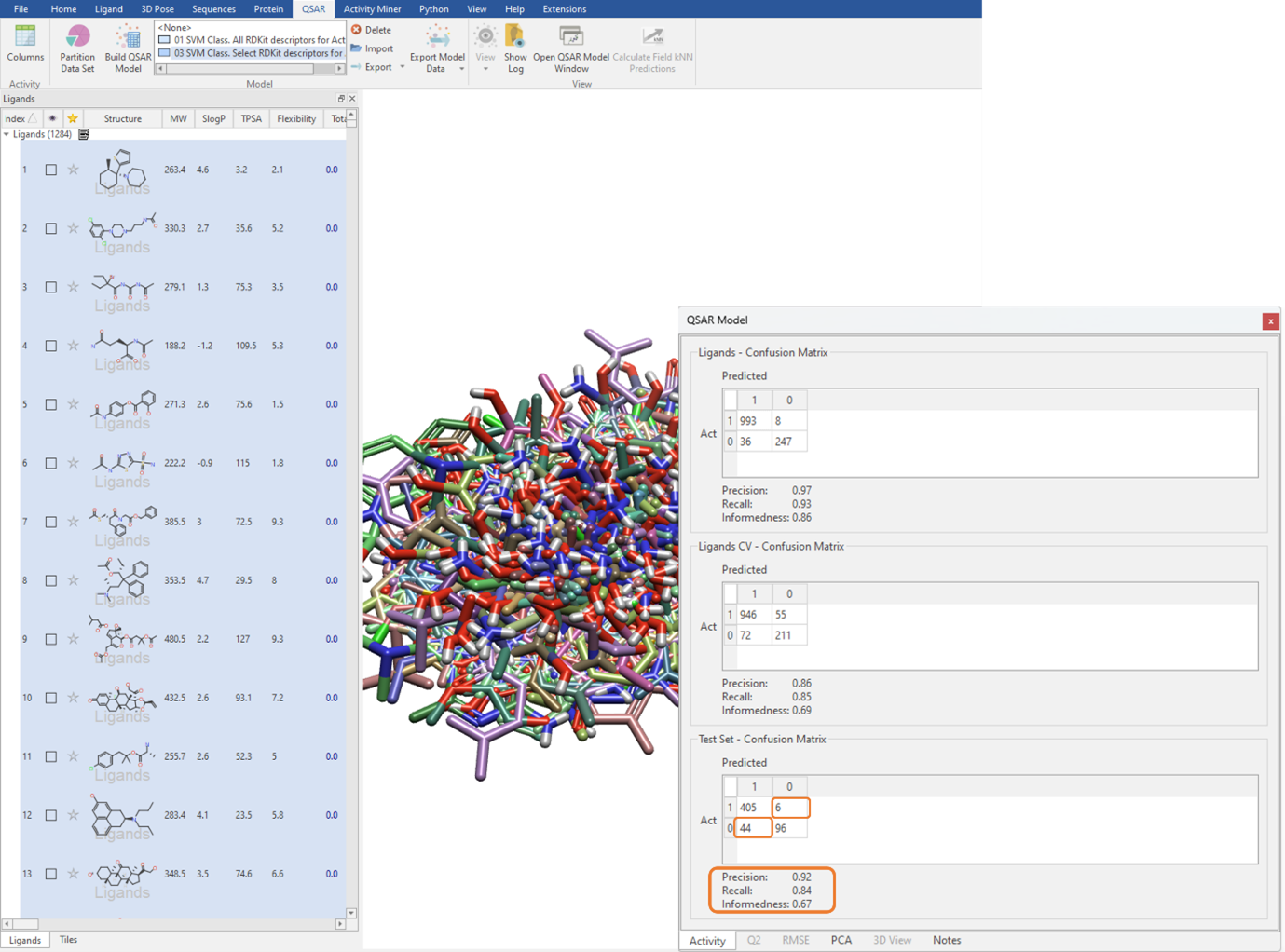Switch to the 3D Pose ribbon tab
The height and width of the screenshot is (952, 1285).
click(157, 9)
